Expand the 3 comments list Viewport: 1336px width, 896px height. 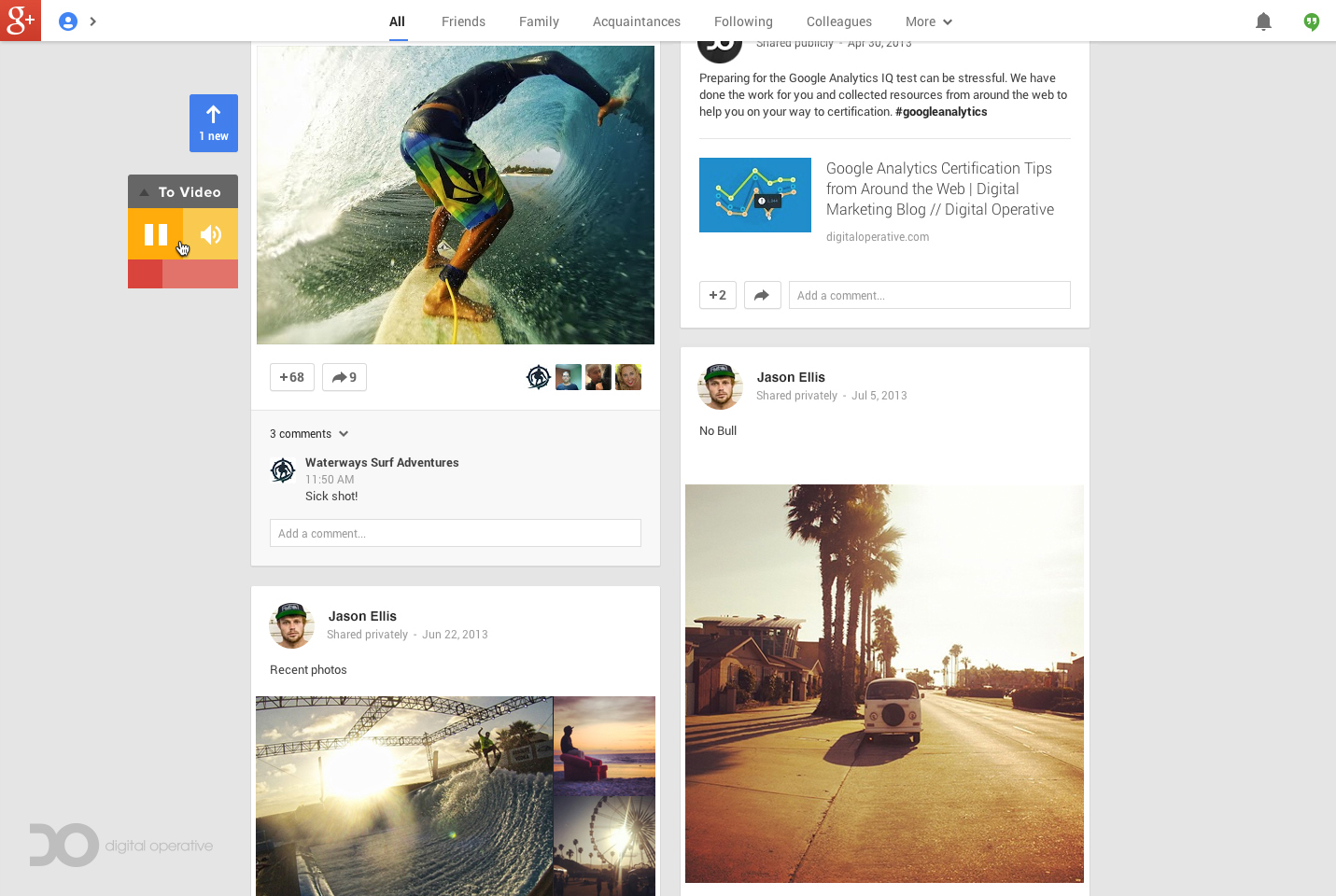309,434
